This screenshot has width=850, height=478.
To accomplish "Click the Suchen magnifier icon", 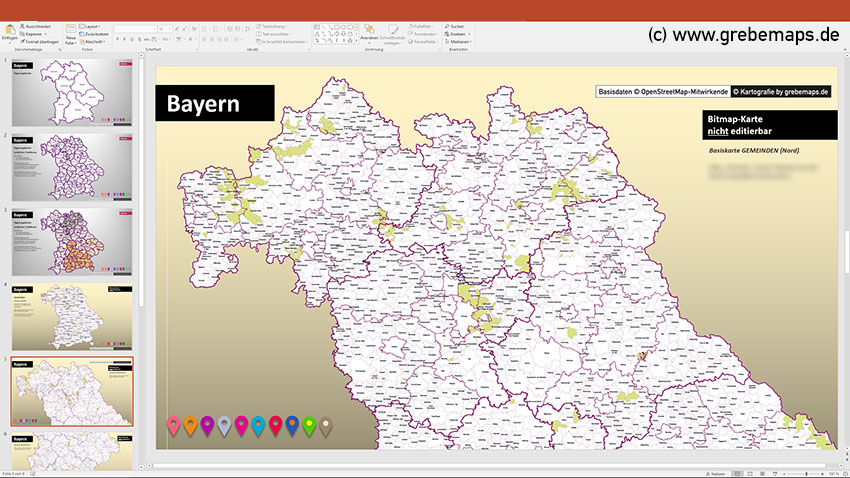I will click(446, 25).
